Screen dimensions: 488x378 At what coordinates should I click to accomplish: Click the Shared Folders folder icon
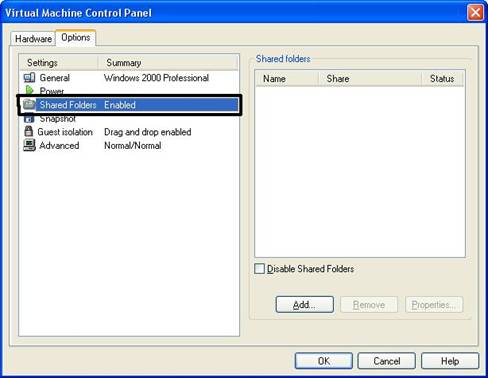(29, 104)
